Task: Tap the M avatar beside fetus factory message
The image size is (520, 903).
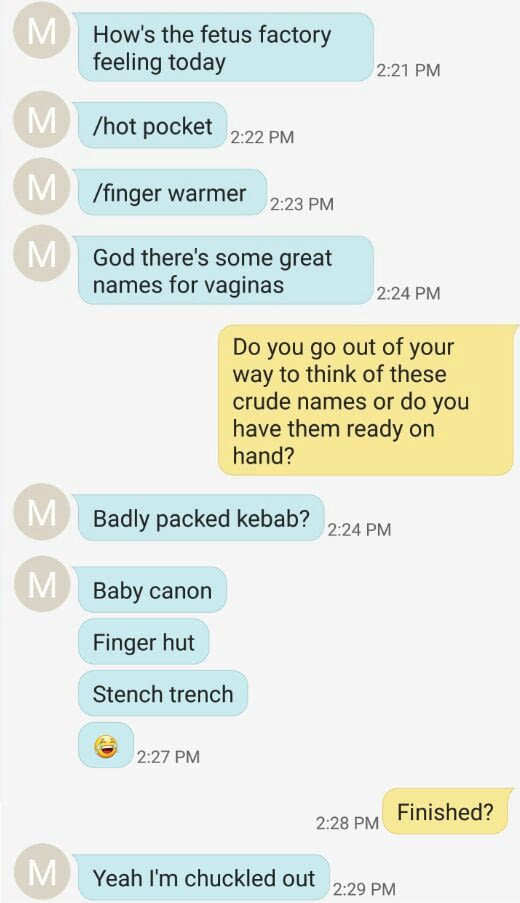Action: coord(41,31)
